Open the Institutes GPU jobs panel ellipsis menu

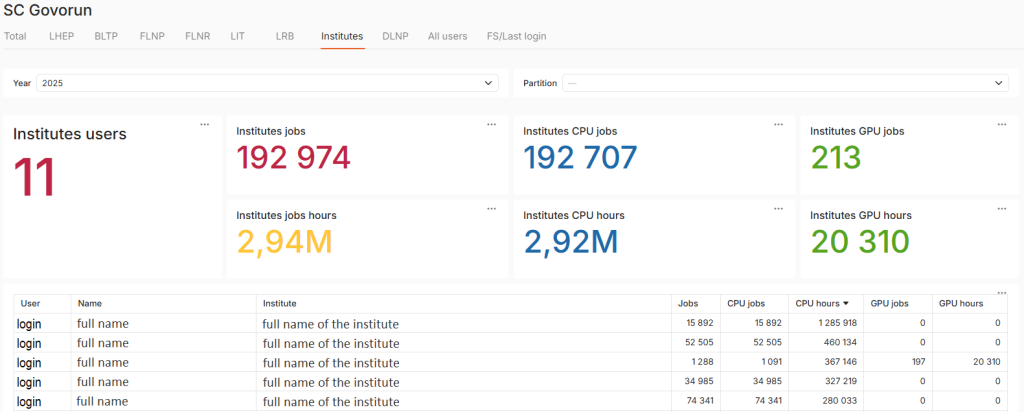[1002, 124]
